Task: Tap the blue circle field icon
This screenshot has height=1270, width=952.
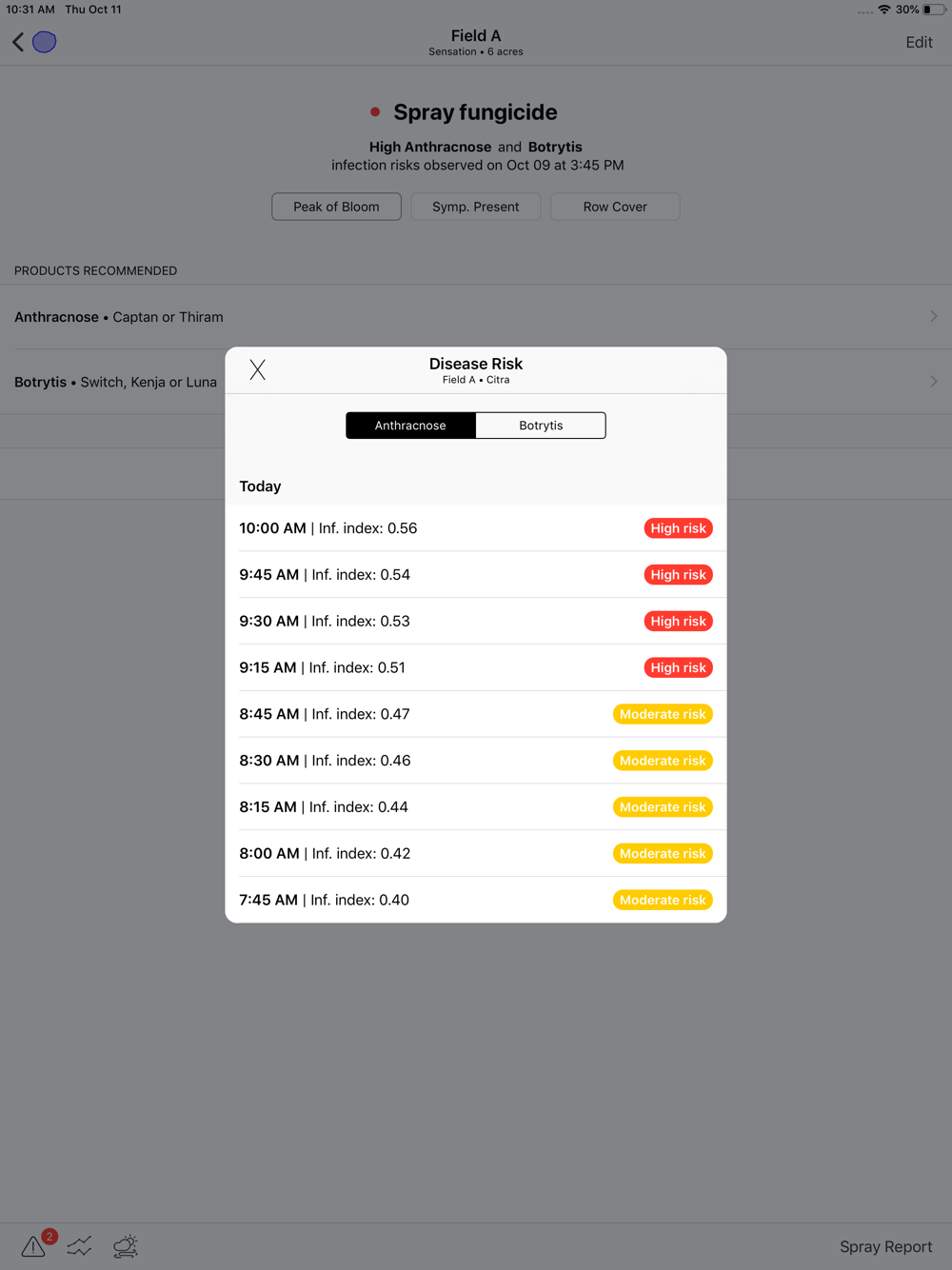Action: pyautogui.click(x=44, y=42)
